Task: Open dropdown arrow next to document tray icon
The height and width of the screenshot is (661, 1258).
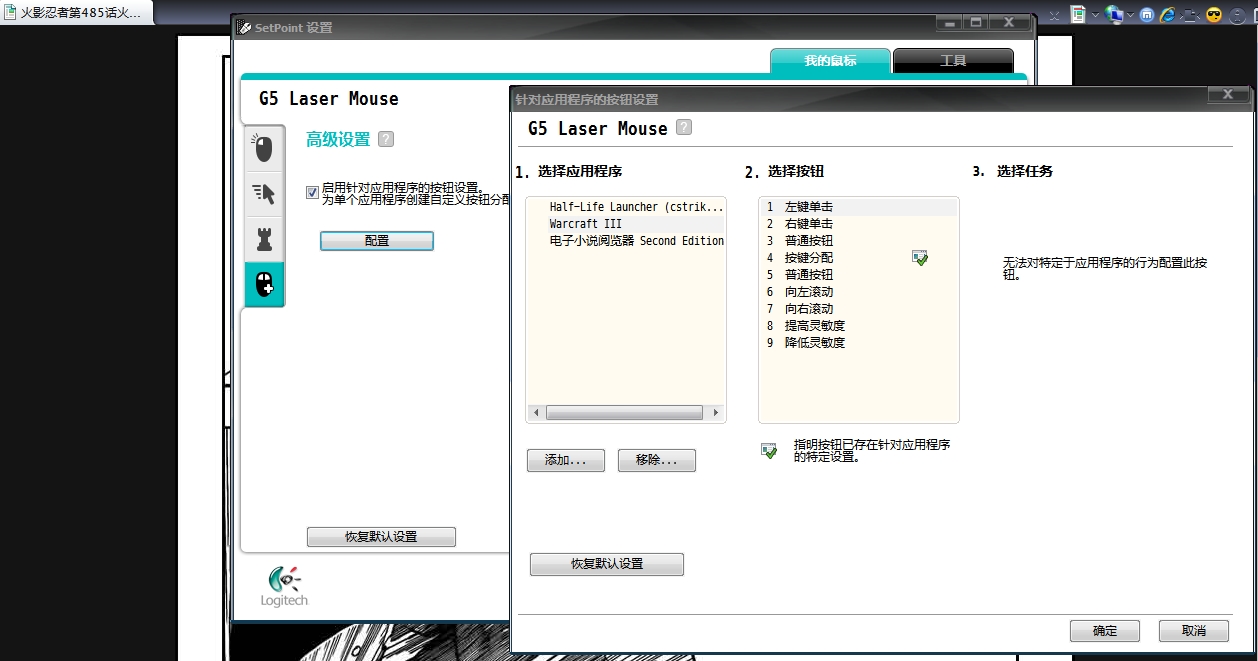Action: pyautogui.click(x=1095, y=14)
